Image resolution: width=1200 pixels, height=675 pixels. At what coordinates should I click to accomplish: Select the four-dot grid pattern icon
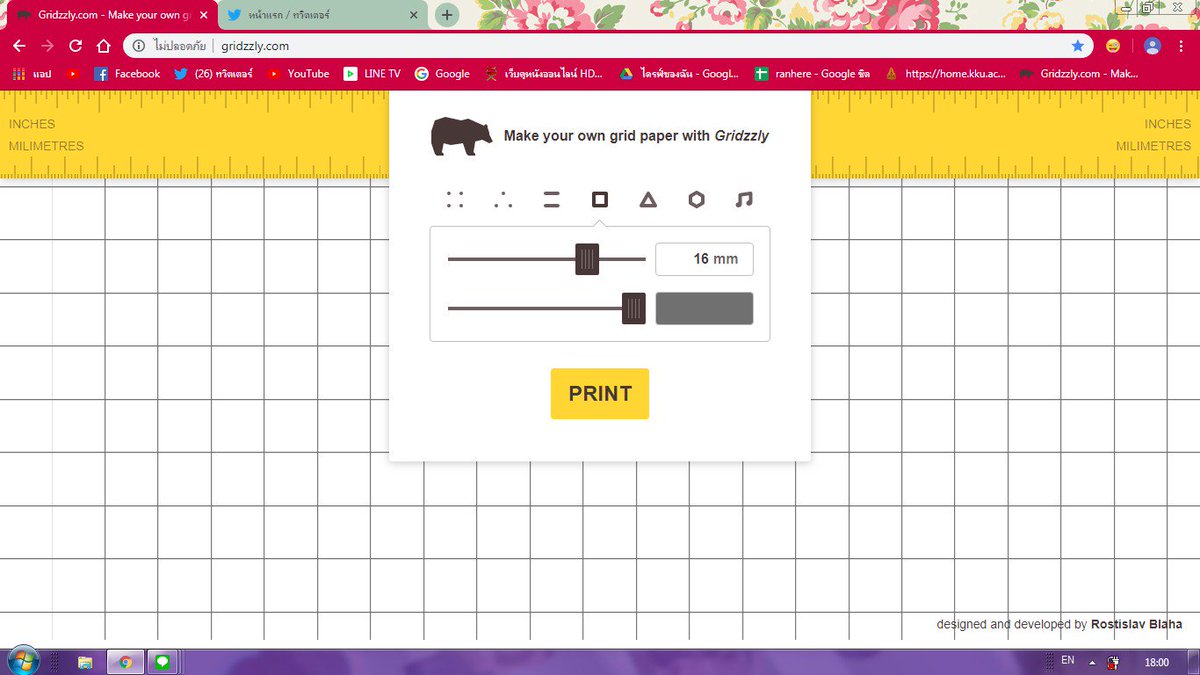coord(455,200)
